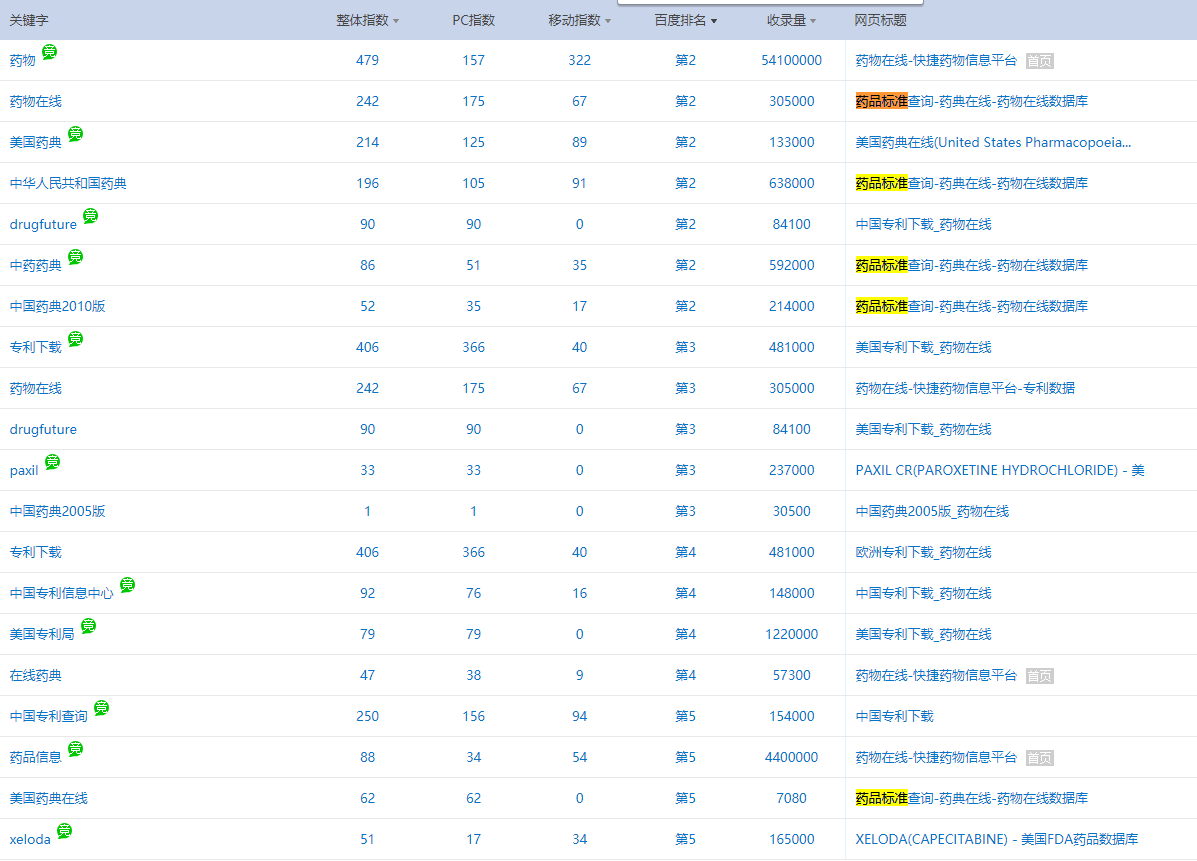Click green 竞 badge beside first 专利下载
The height and width of the screenshot is (861, 1197).
pyautogui.click(x=76, y=339)
